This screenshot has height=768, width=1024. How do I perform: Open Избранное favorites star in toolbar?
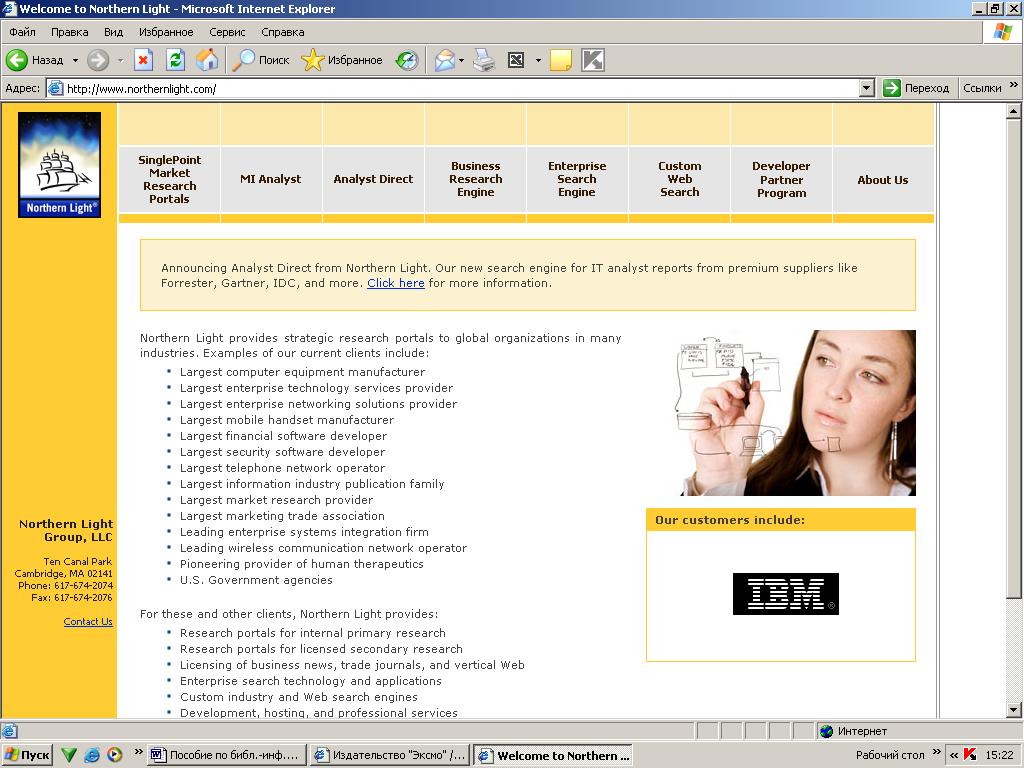[x=342, y=60]
